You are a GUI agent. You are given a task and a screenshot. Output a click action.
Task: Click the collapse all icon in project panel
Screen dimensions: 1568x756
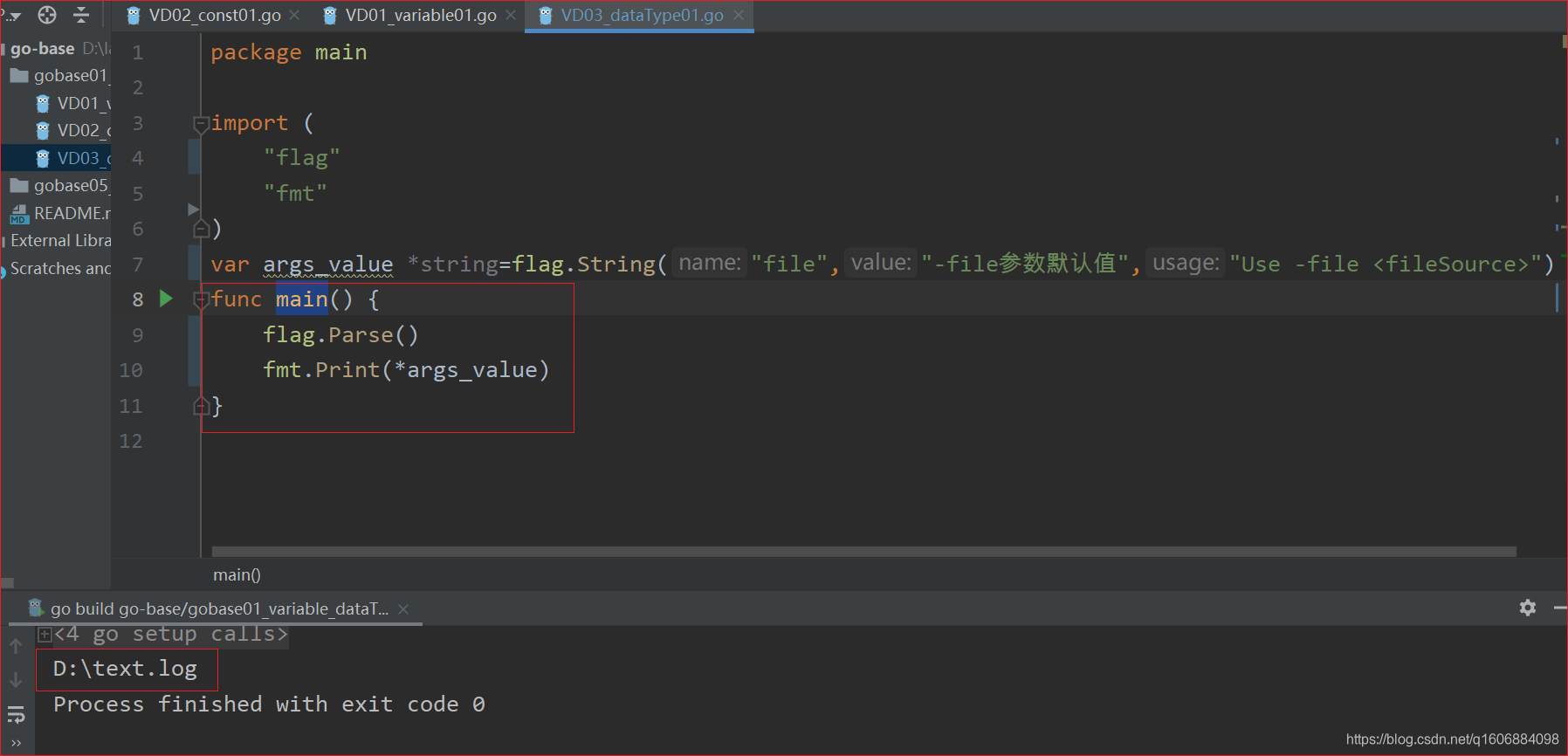(x=81, y=15)
